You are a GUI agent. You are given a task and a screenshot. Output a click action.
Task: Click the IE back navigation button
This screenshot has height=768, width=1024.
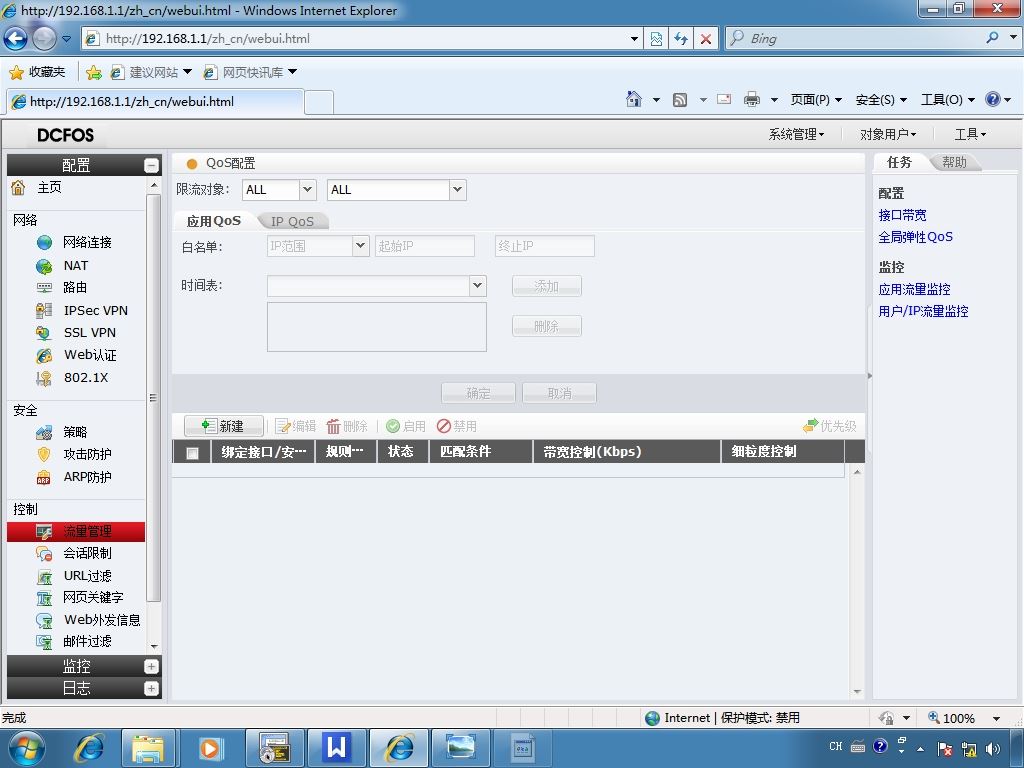[16, 39]
